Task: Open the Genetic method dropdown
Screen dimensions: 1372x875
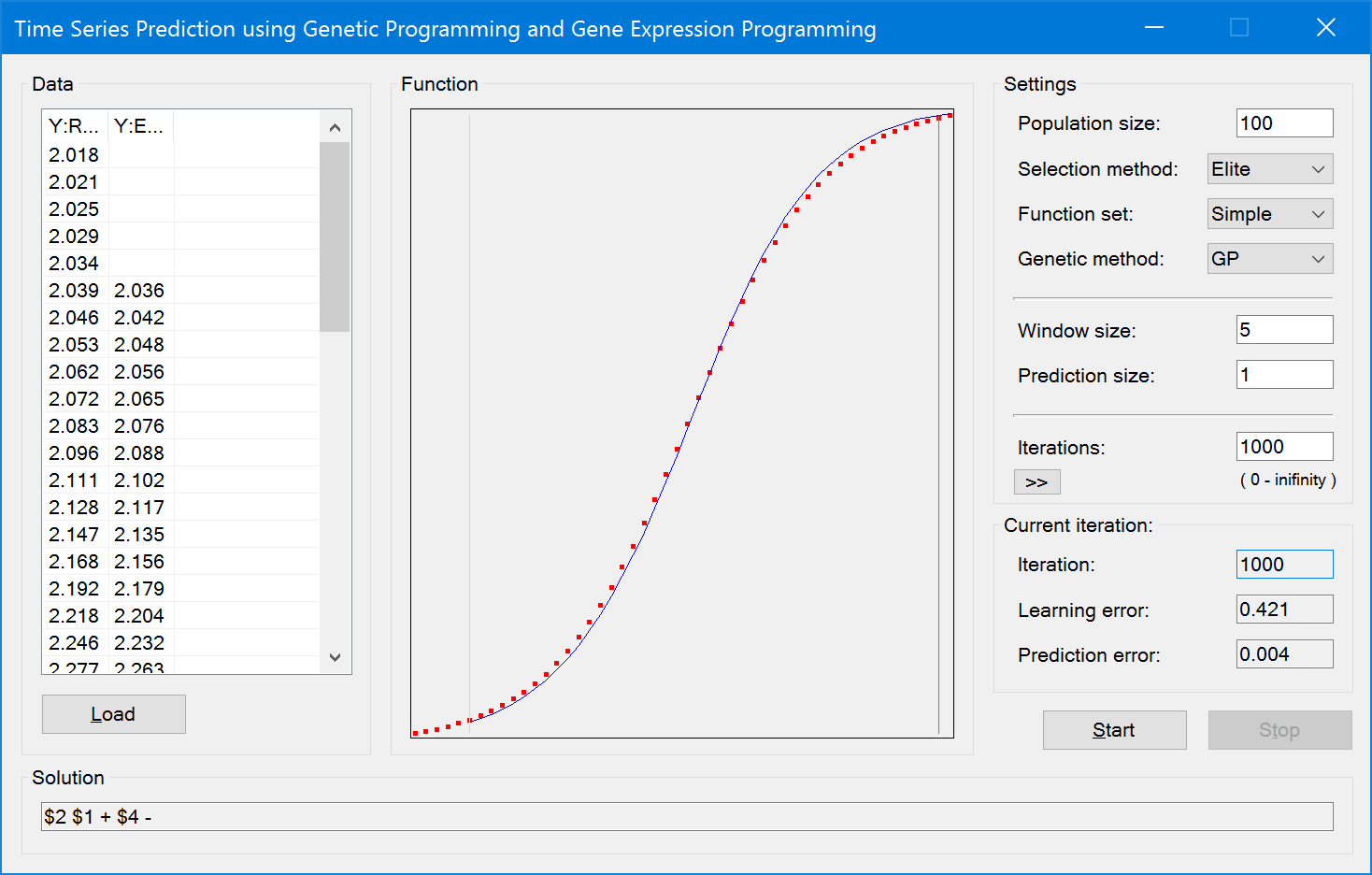Action: tap(1270, 259)
